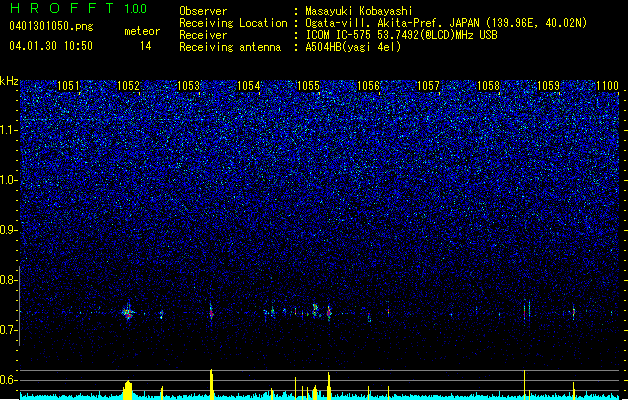The width and height of the screenshot is (629, 400).
Task: Click the 'Receiving Location' label
Action: pos(233,23)
